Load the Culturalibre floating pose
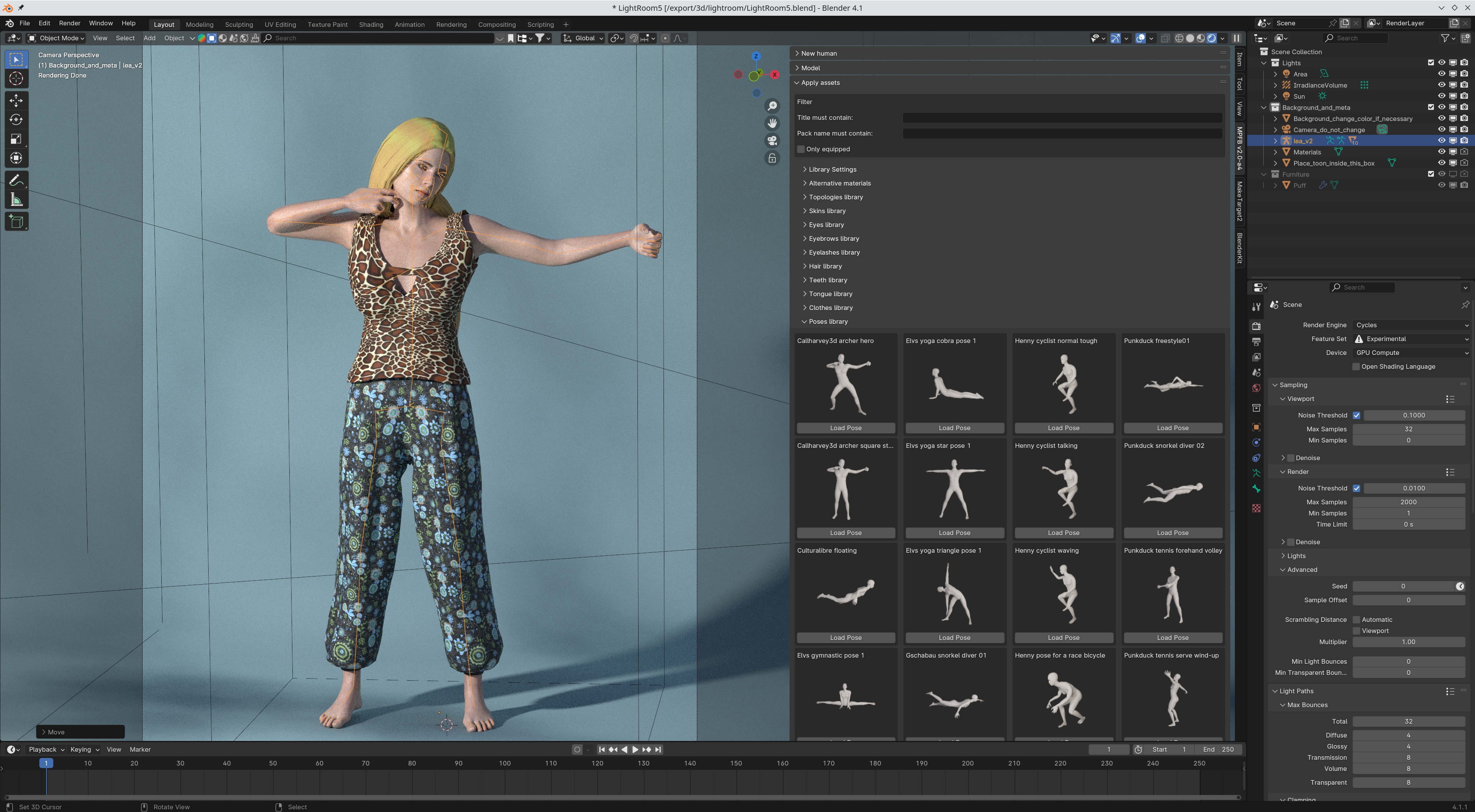1475x812 pixels. [846, 638]
